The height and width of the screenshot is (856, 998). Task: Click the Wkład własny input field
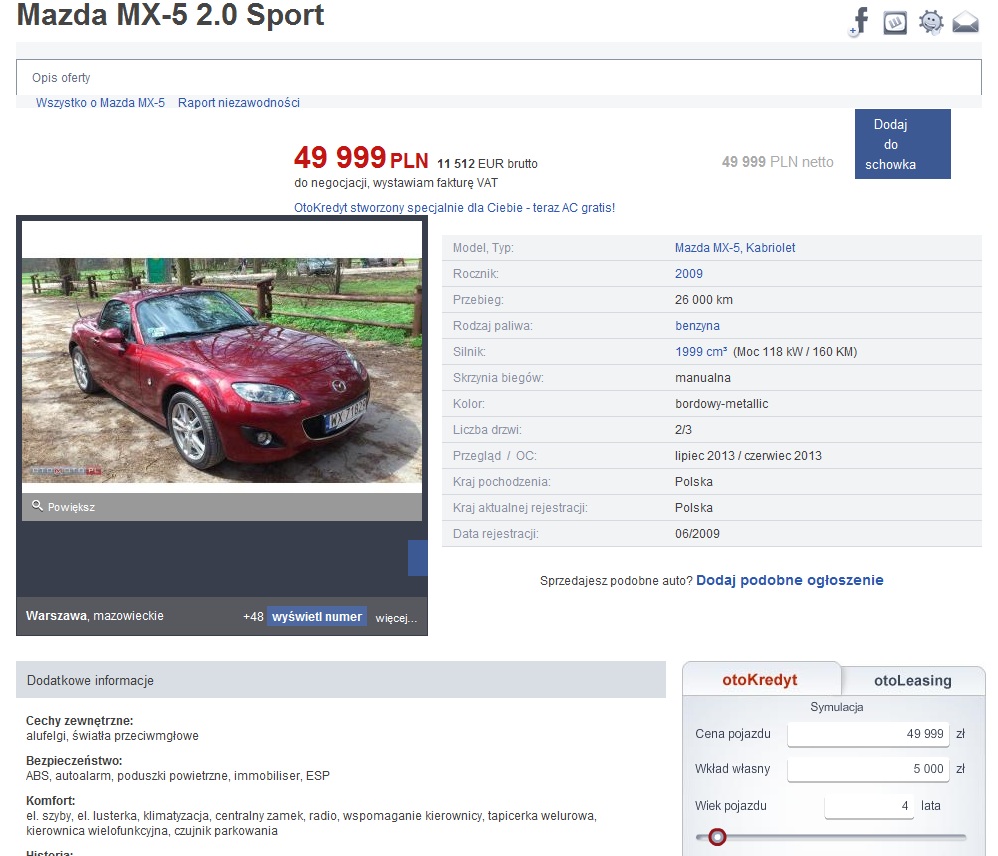(868, 769)
